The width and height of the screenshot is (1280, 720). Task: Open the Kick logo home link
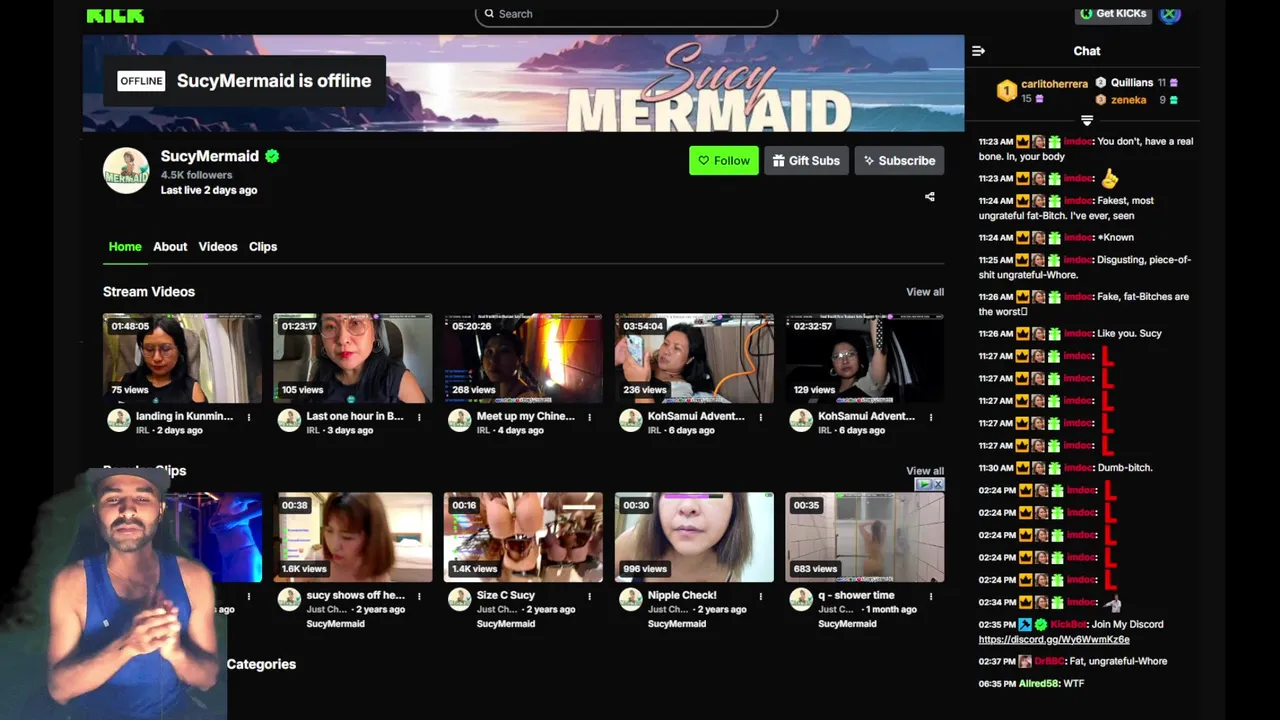[115, 14]
